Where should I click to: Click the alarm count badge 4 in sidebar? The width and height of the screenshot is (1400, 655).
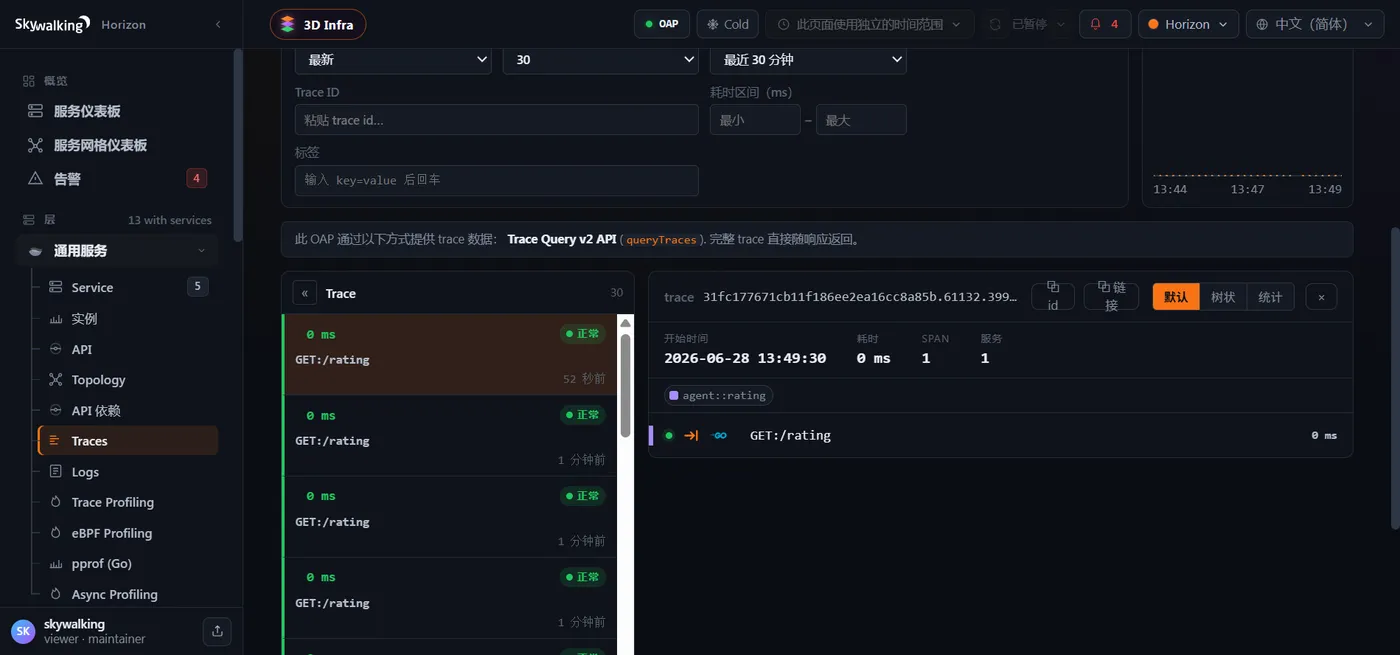click(x=197, y=179)
